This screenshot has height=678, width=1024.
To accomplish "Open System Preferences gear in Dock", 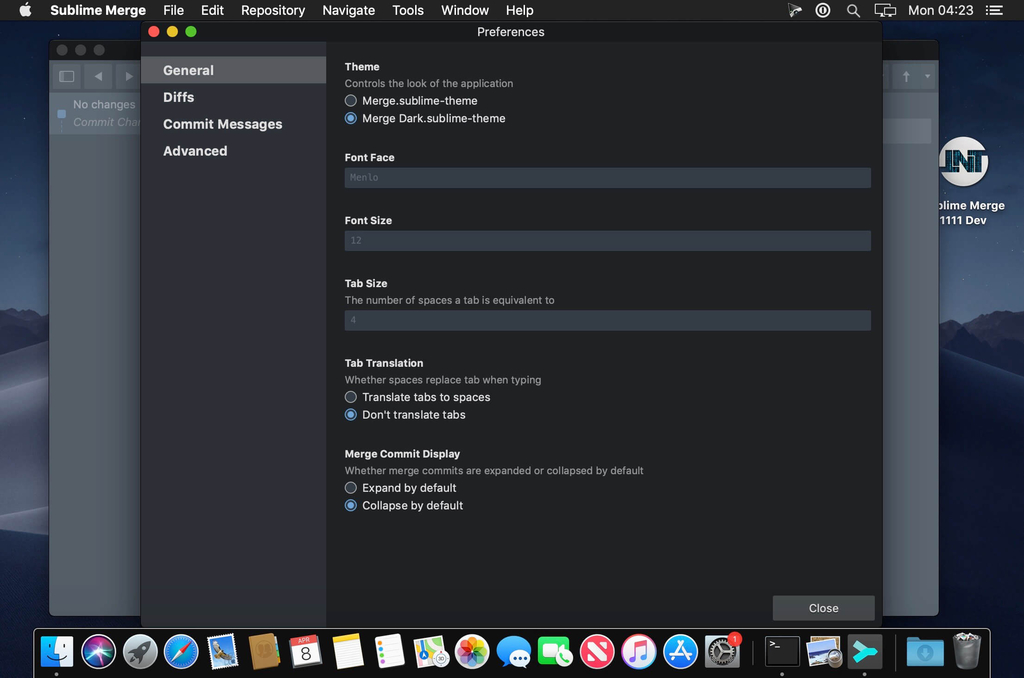I will pos(721,651).
